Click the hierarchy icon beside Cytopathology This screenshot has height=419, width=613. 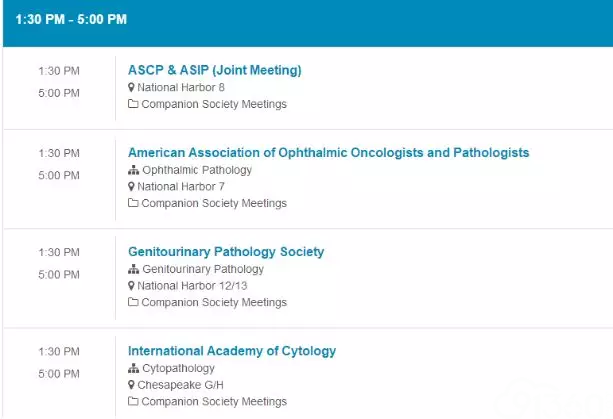click(133, 368)
